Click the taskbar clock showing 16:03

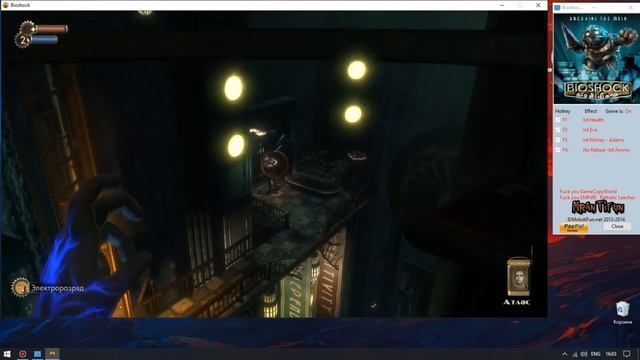pyautogui.click(x=611, y=354)
